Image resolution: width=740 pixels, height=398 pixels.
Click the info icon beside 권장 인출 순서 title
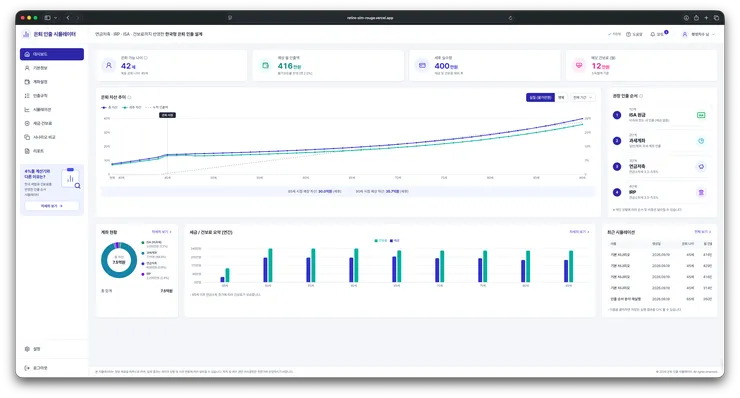641,96
